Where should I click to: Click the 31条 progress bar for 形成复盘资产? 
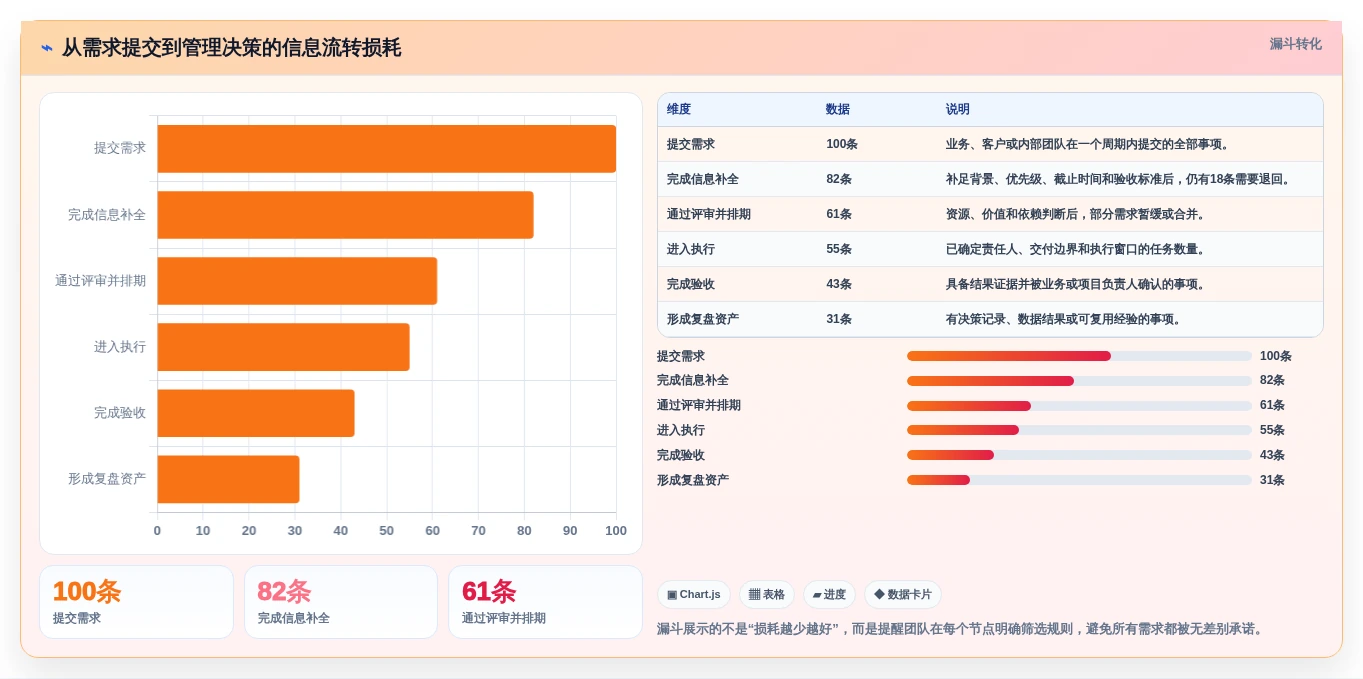(x=1079, y=480)
